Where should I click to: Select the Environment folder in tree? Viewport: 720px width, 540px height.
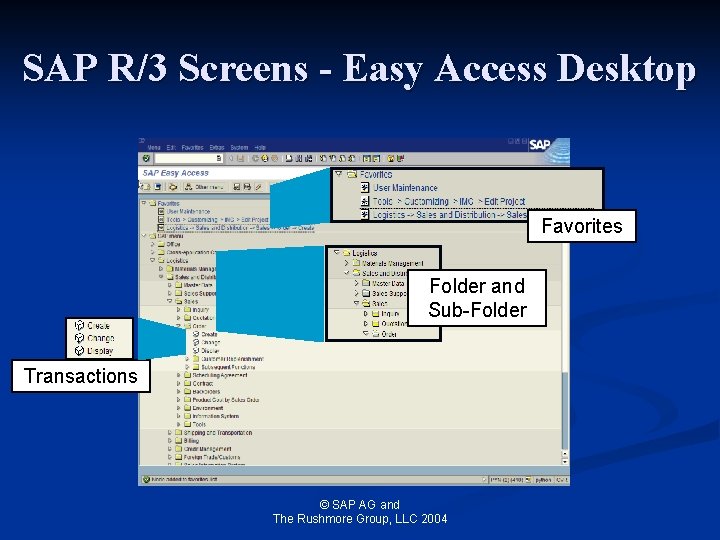(x=203, y=408)
